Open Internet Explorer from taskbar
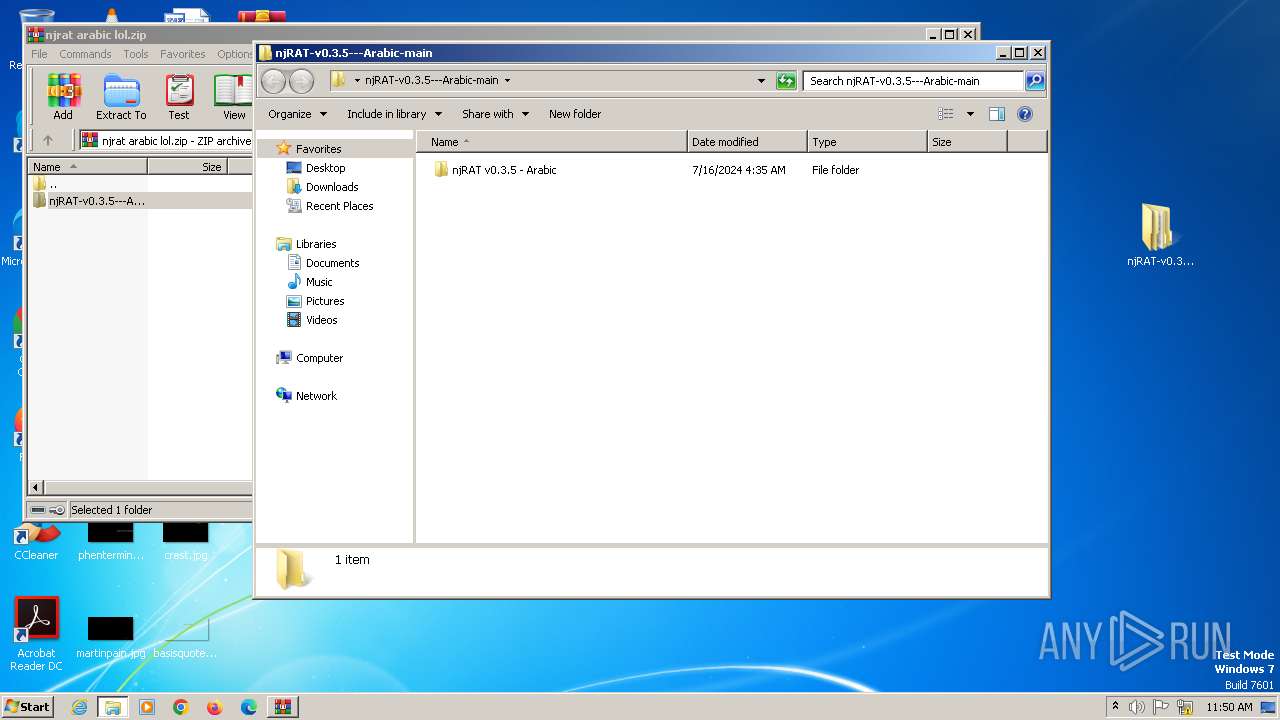This screenshot has width=1280, height=720. [79, 707]
